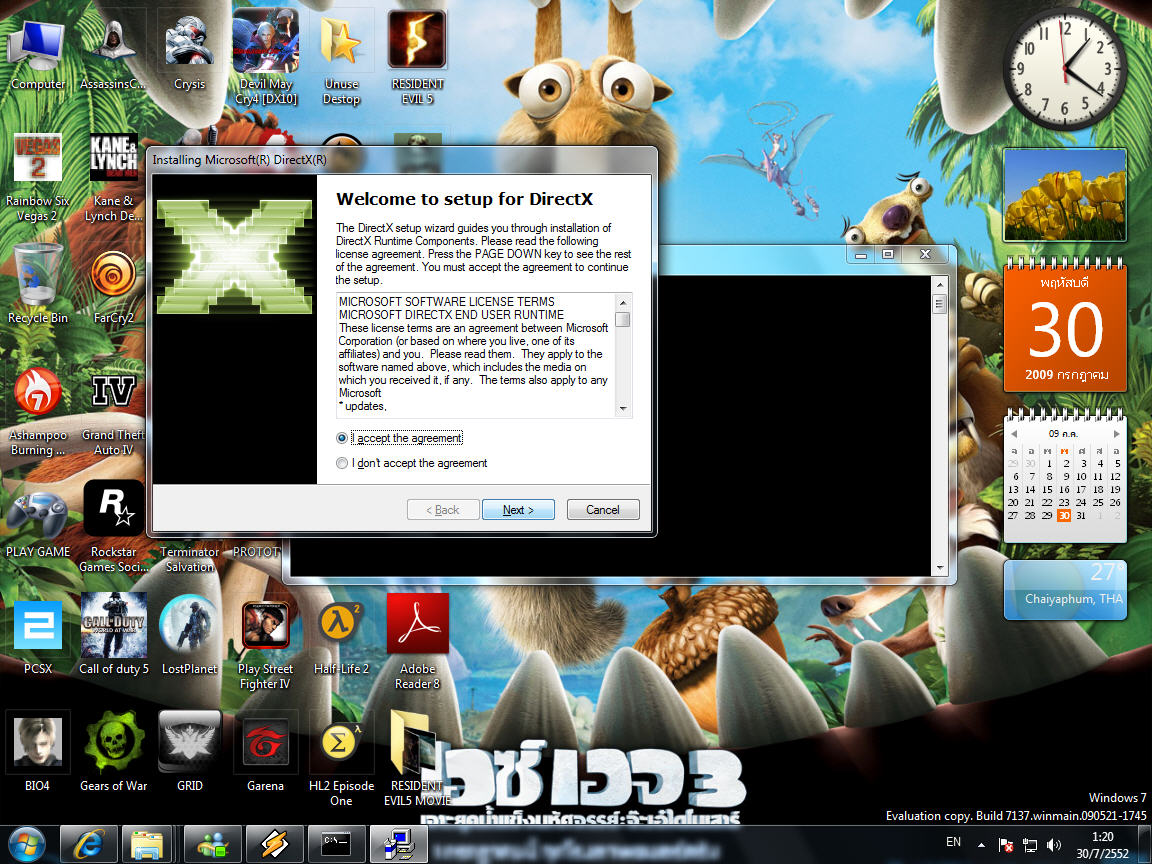This screenshot has height=864, width=1152.
Task: Open the taskbar clock showing 1:20
Action: coord(1102,845)
